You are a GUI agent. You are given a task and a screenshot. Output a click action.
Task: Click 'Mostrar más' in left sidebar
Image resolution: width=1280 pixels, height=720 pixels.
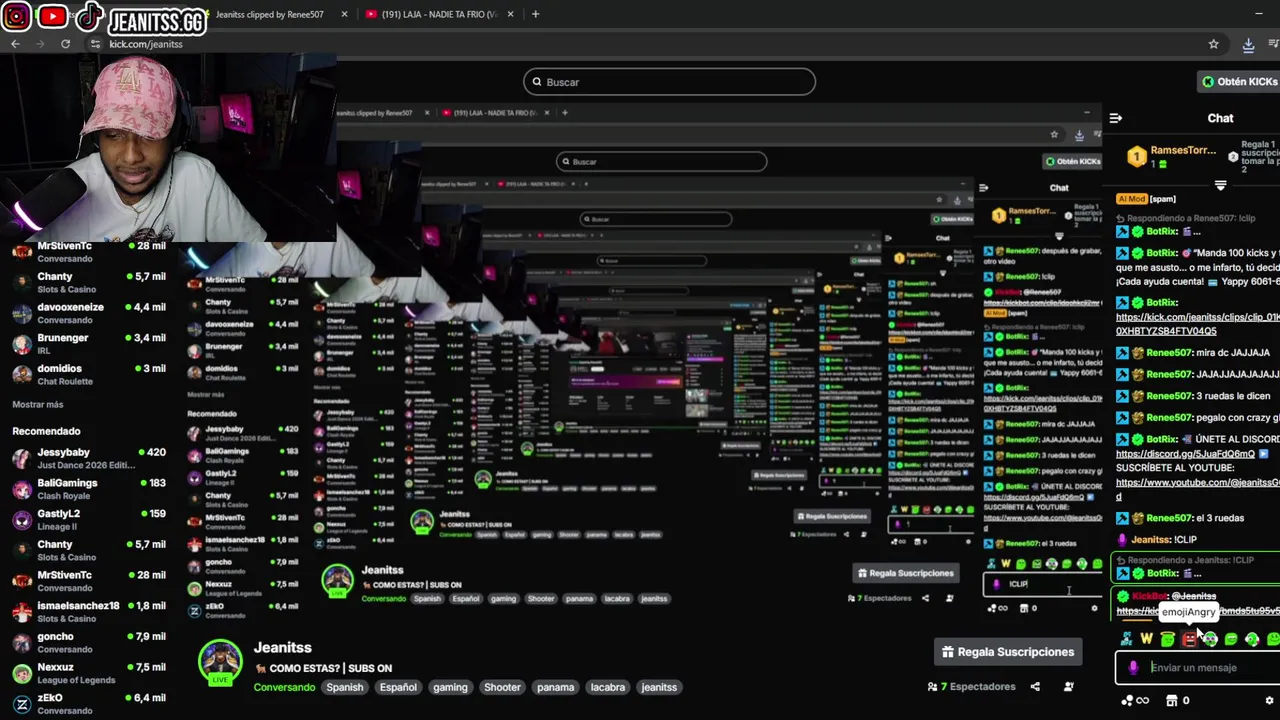click(x=38, y=404)
